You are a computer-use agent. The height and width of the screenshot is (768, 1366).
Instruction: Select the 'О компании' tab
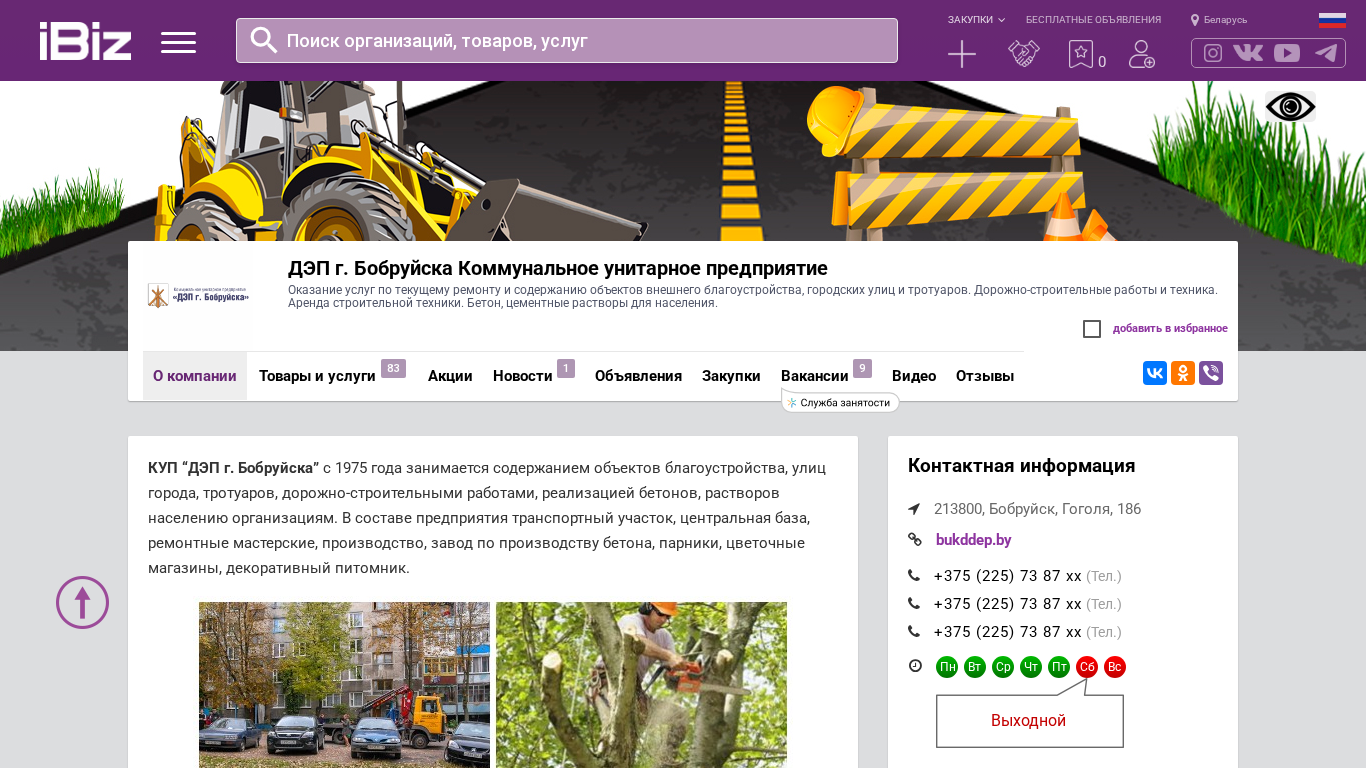click(195, 376)
